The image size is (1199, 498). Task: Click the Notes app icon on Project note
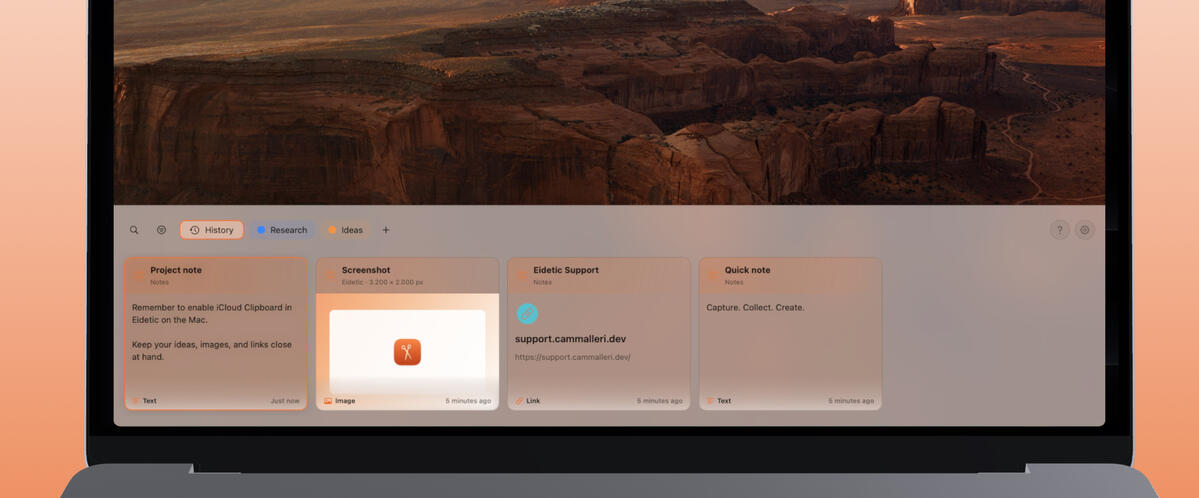(x=138, y=275)
